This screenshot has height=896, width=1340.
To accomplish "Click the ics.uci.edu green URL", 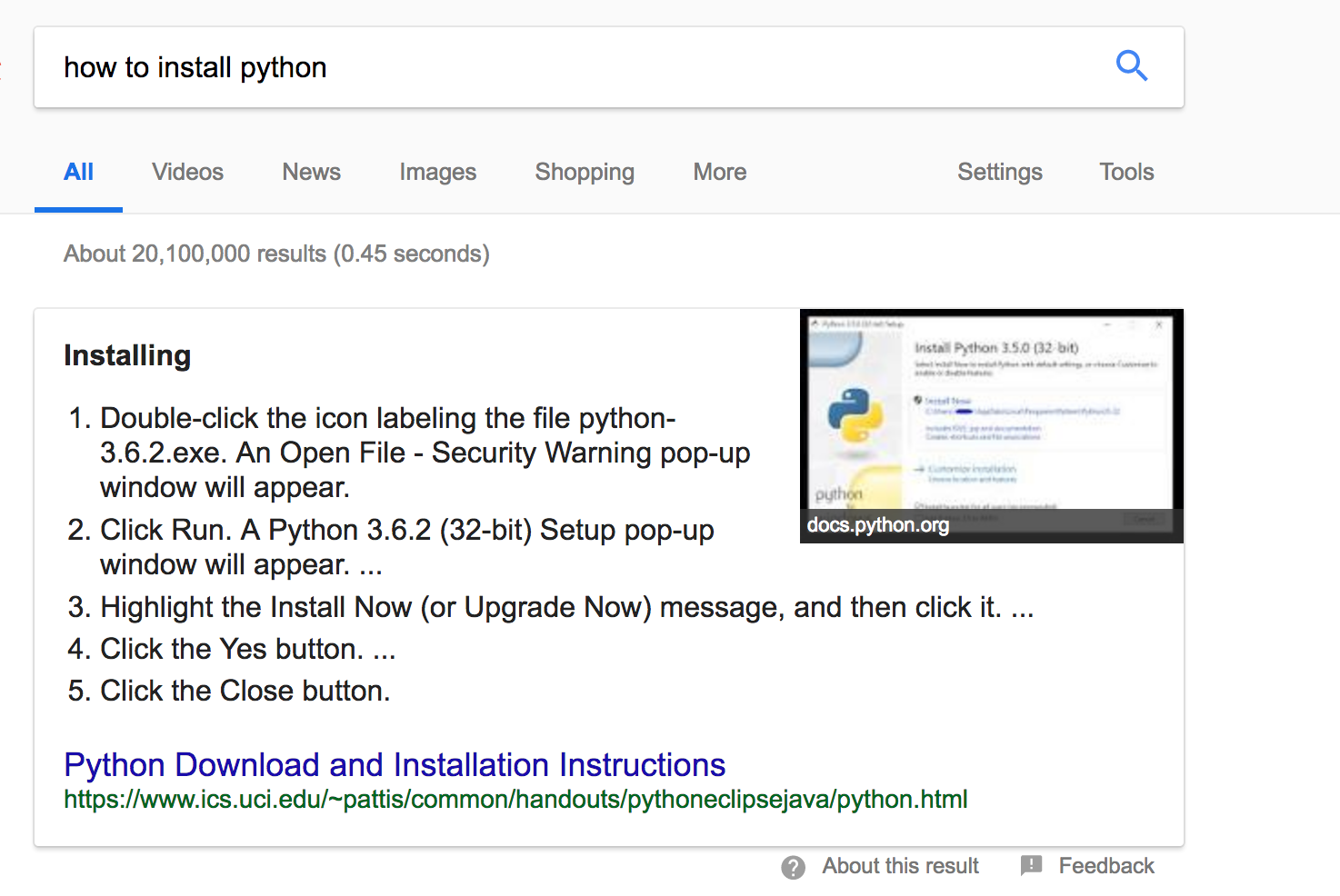I will point(515,800).
